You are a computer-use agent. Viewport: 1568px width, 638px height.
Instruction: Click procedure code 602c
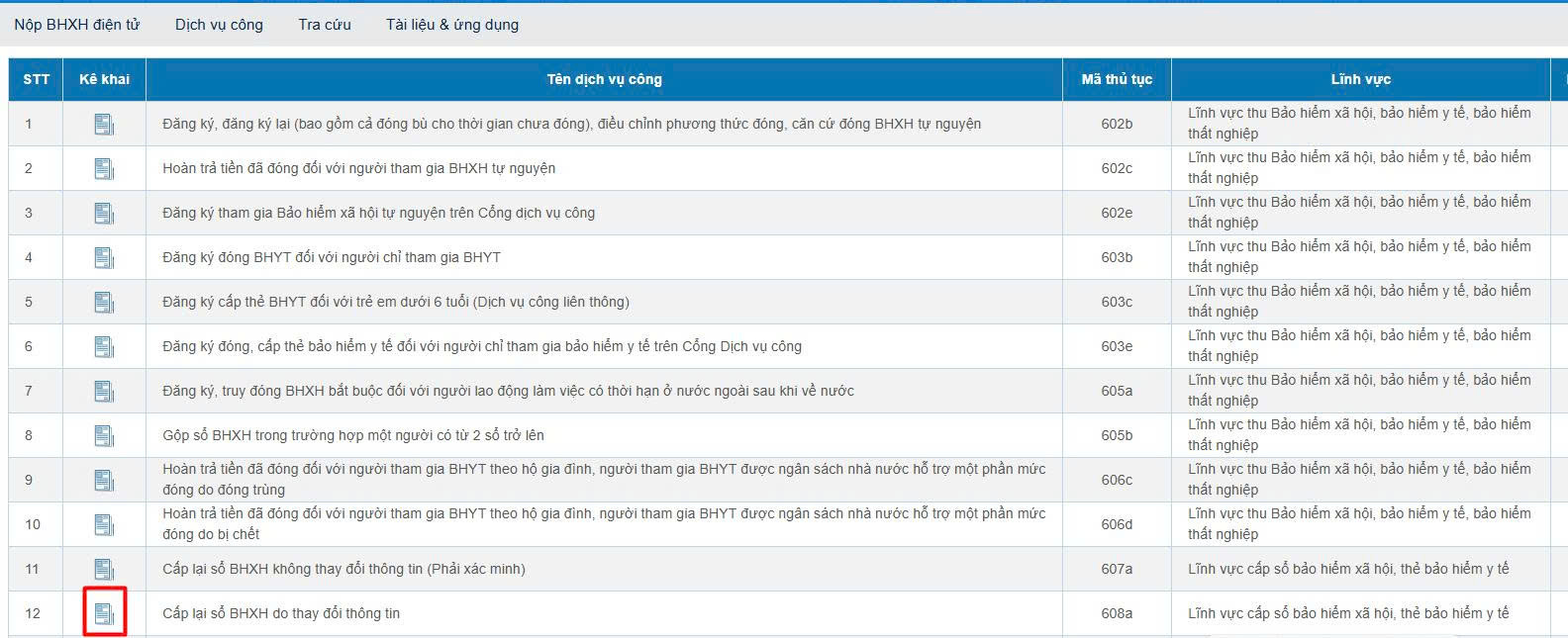click(1117, 168)
